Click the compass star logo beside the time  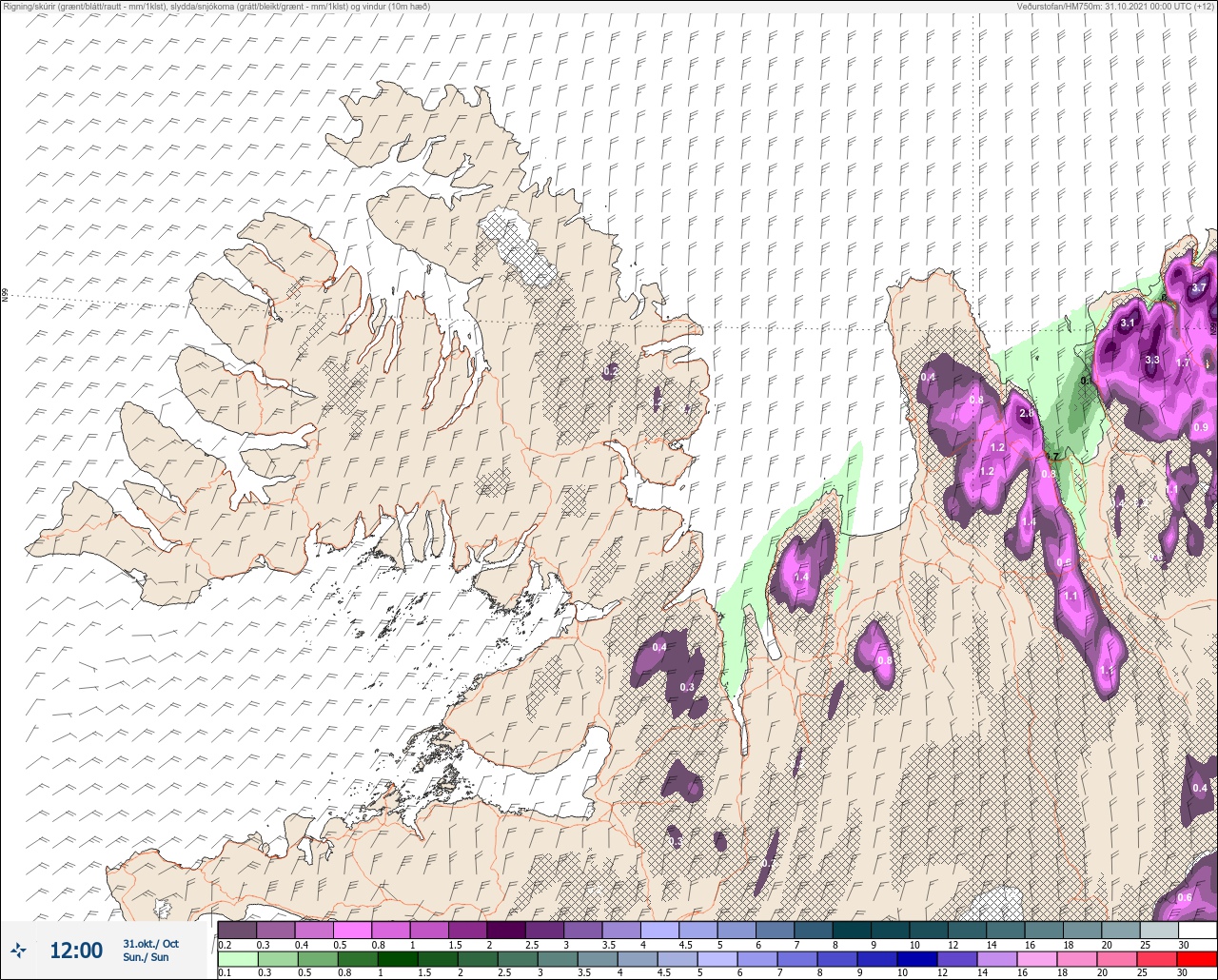pos(19,950)
